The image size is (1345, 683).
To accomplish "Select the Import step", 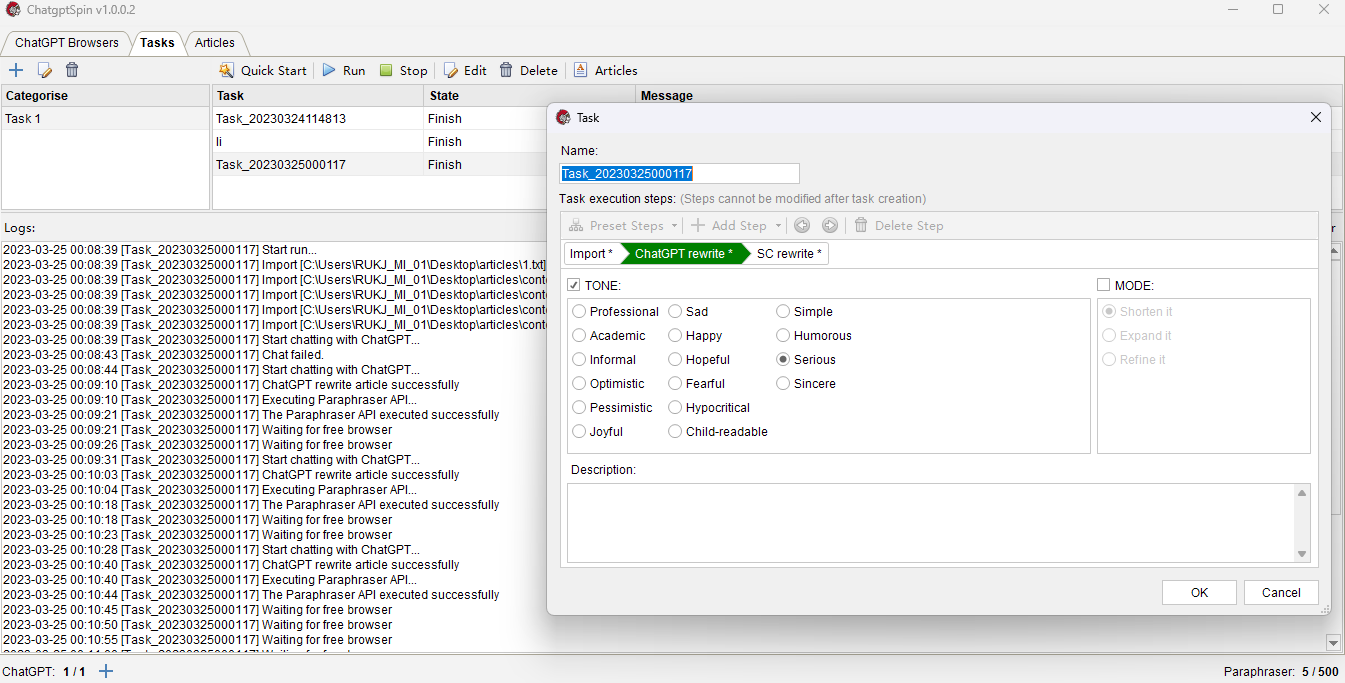I will tap(591, 254).
